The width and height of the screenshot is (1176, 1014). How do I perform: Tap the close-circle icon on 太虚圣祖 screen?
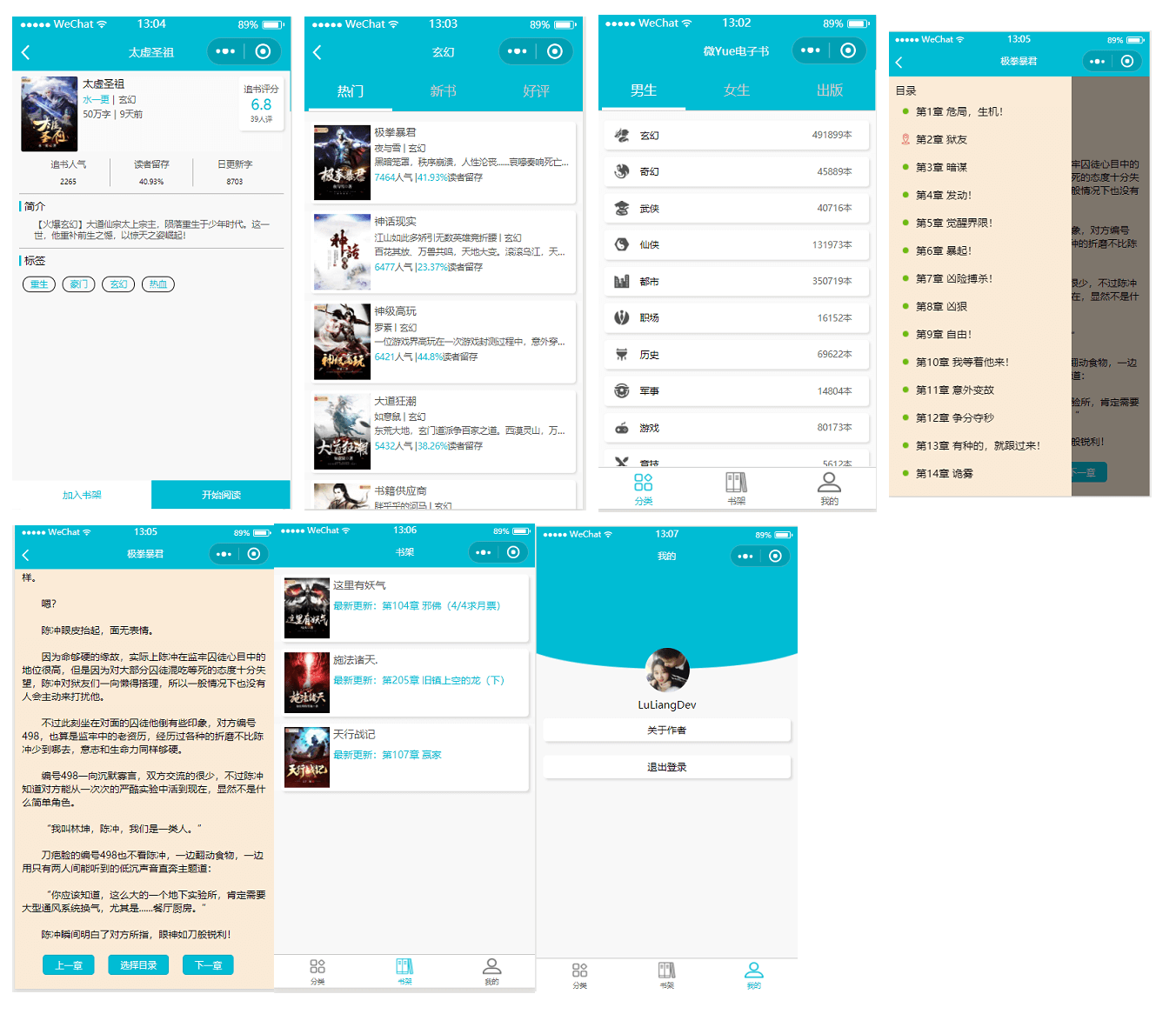[264, 51]
